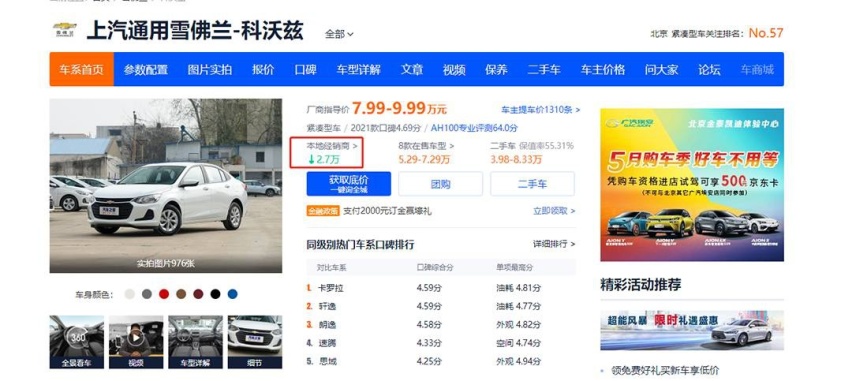Click 思域 in ranking list

click(328, 361)
